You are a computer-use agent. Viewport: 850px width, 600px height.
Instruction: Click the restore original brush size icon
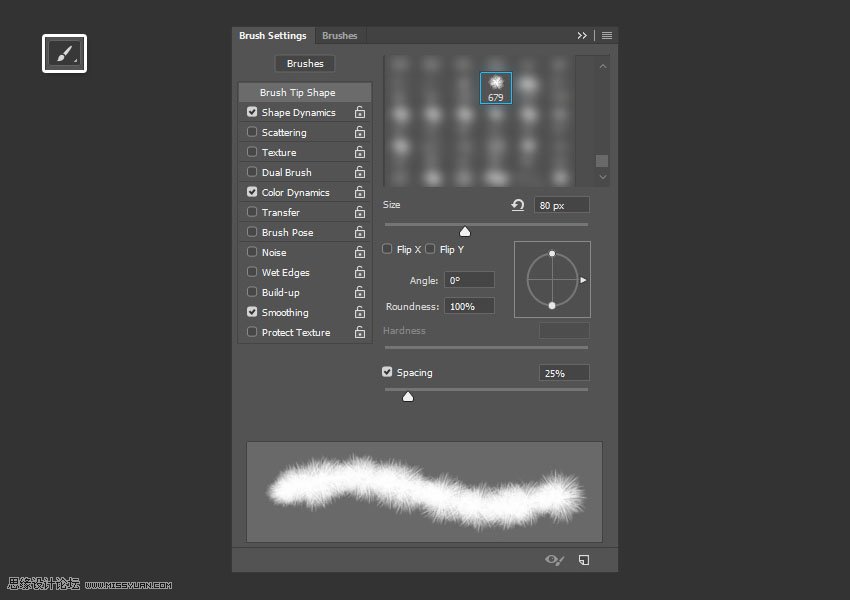point(517,205)
